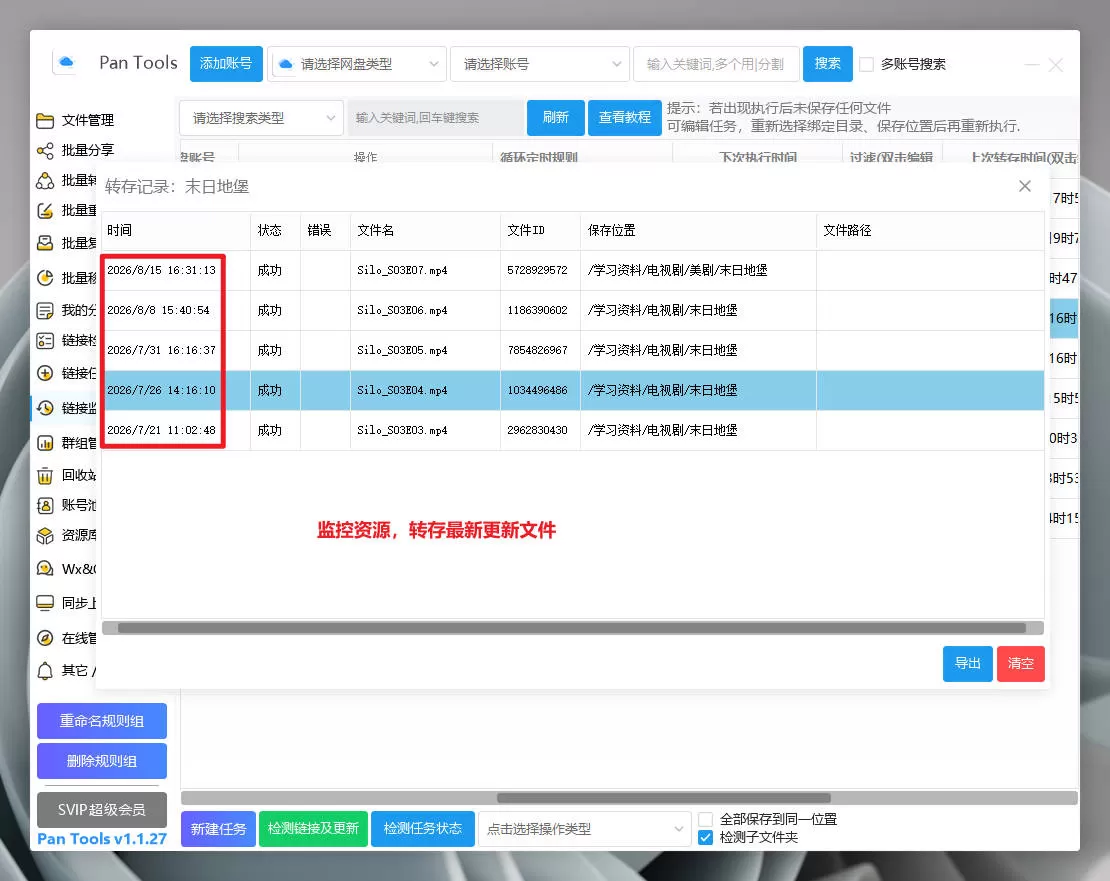Click the dialog's horizontal scrollbar
This screenshot has width=1110, height=881.
[572, 628]
